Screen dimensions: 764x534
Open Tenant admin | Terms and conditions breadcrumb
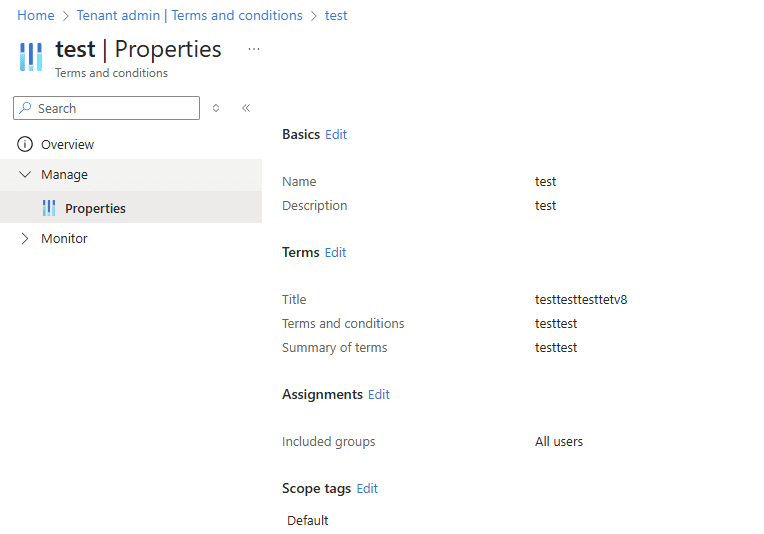(190, 16)
